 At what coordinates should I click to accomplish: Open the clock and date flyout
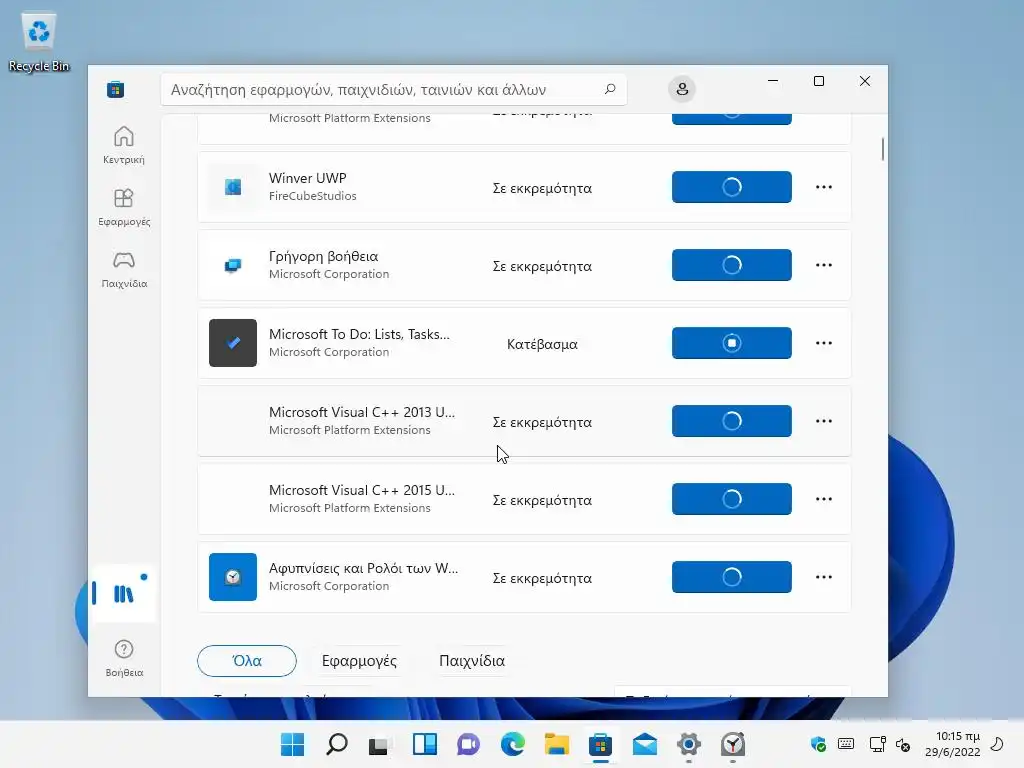(953, 744)
